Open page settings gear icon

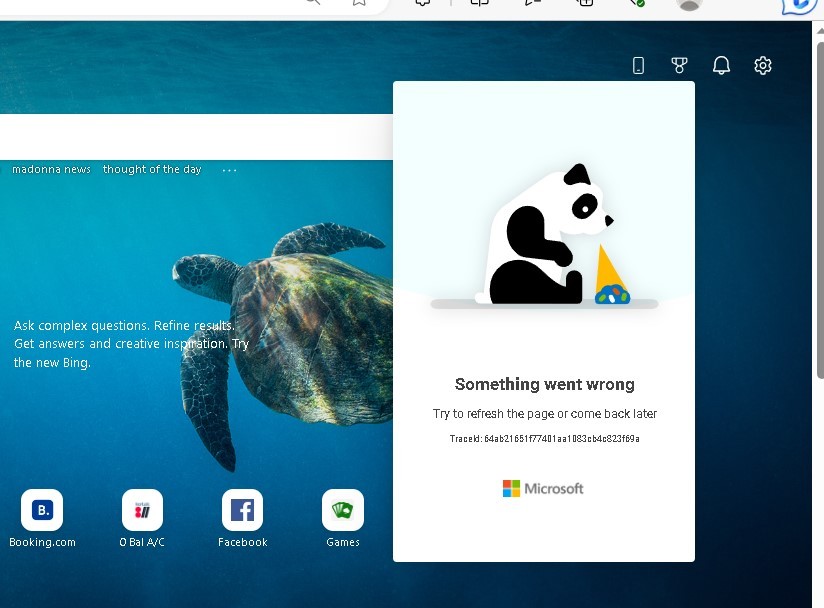[x=763, y=66]
